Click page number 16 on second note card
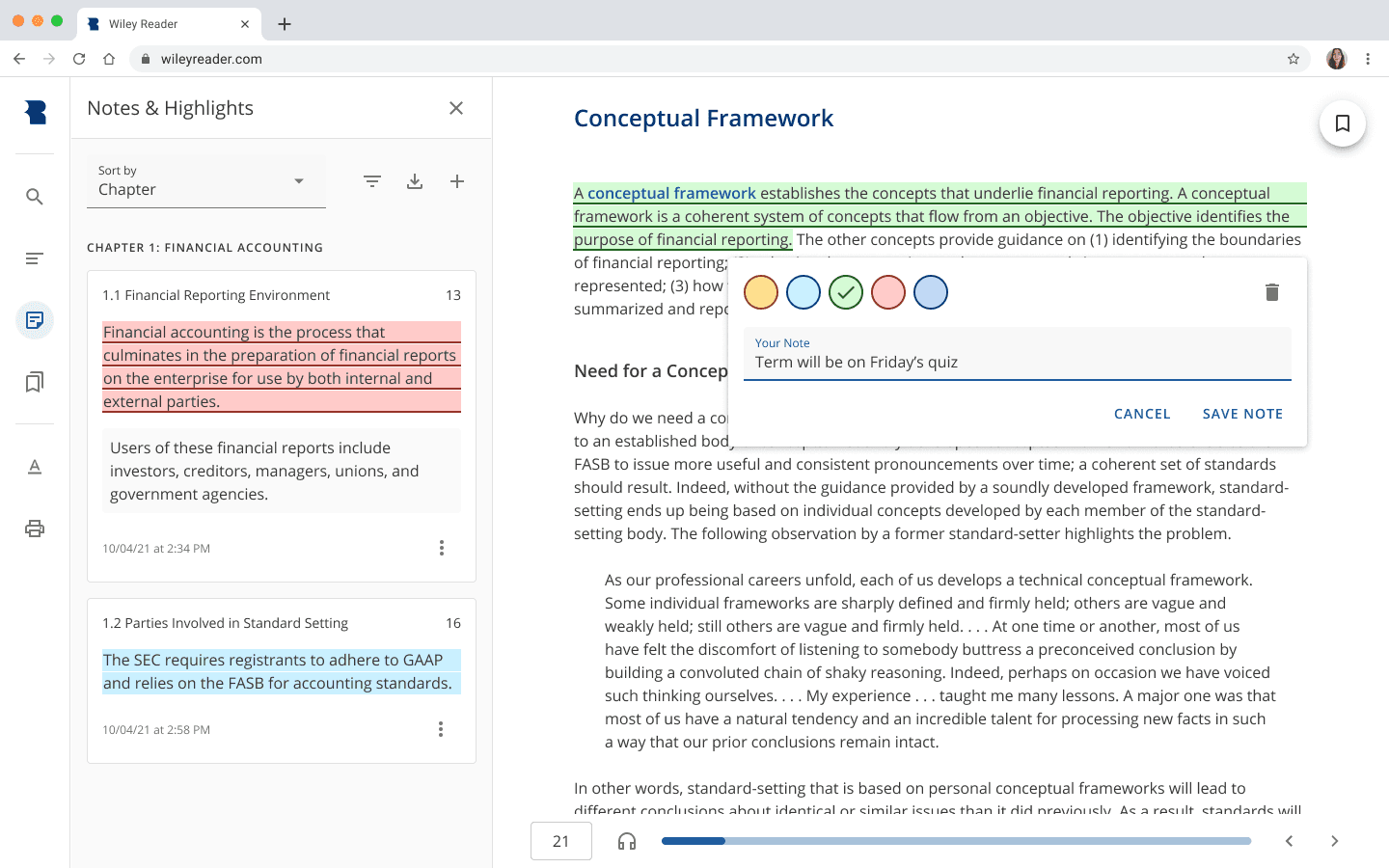This screenshot has height=868, width=1389. (453, 623)
